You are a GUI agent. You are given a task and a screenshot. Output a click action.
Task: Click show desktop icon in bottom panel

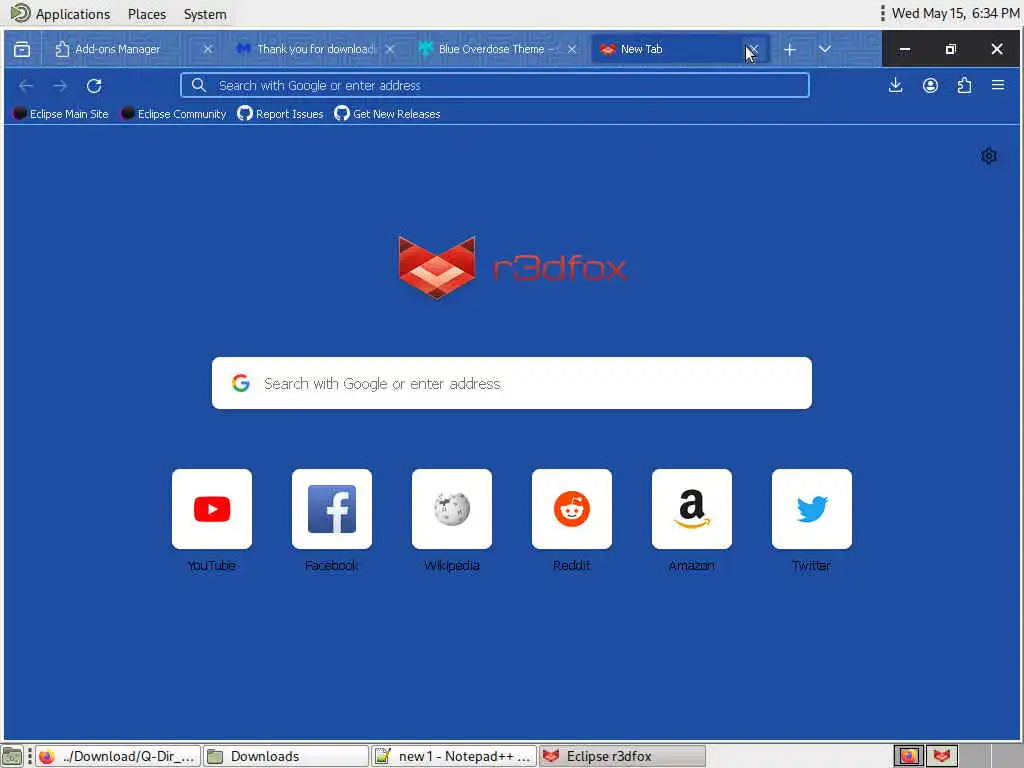12,756
